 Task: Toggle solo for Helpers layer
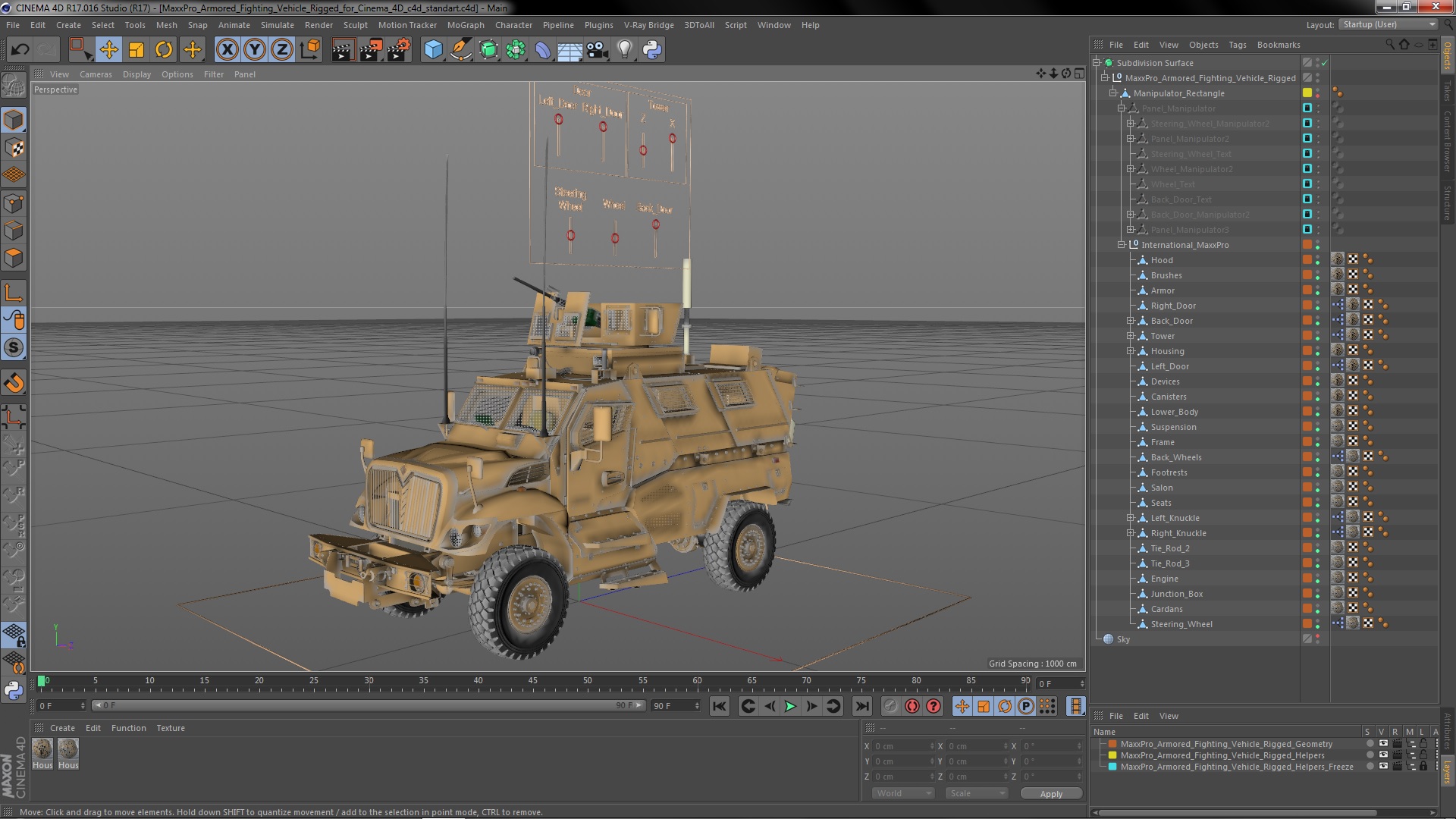1370,755
